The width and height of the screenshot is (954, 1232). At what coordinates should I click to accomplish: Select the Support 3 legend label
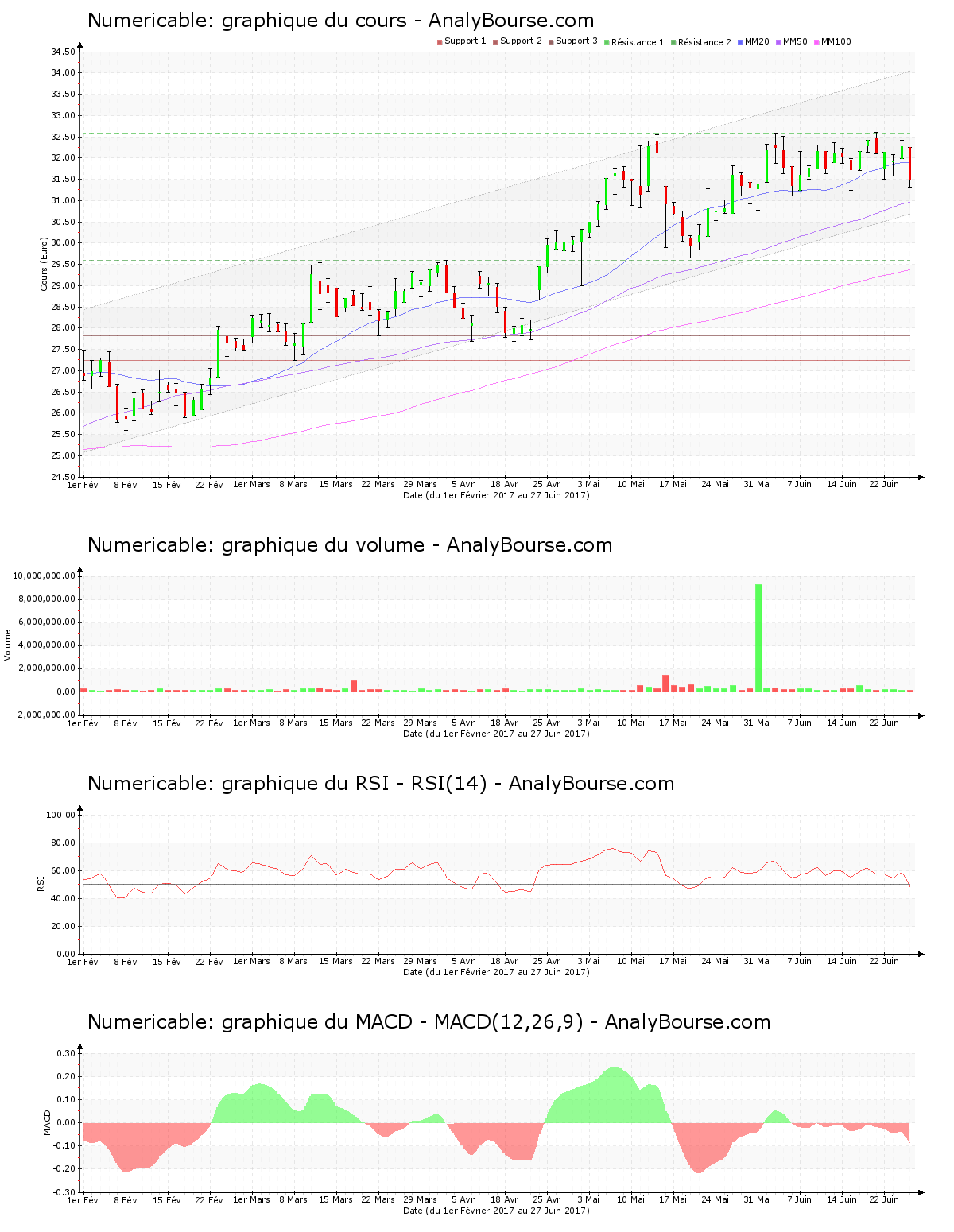[x=576, y=41]
